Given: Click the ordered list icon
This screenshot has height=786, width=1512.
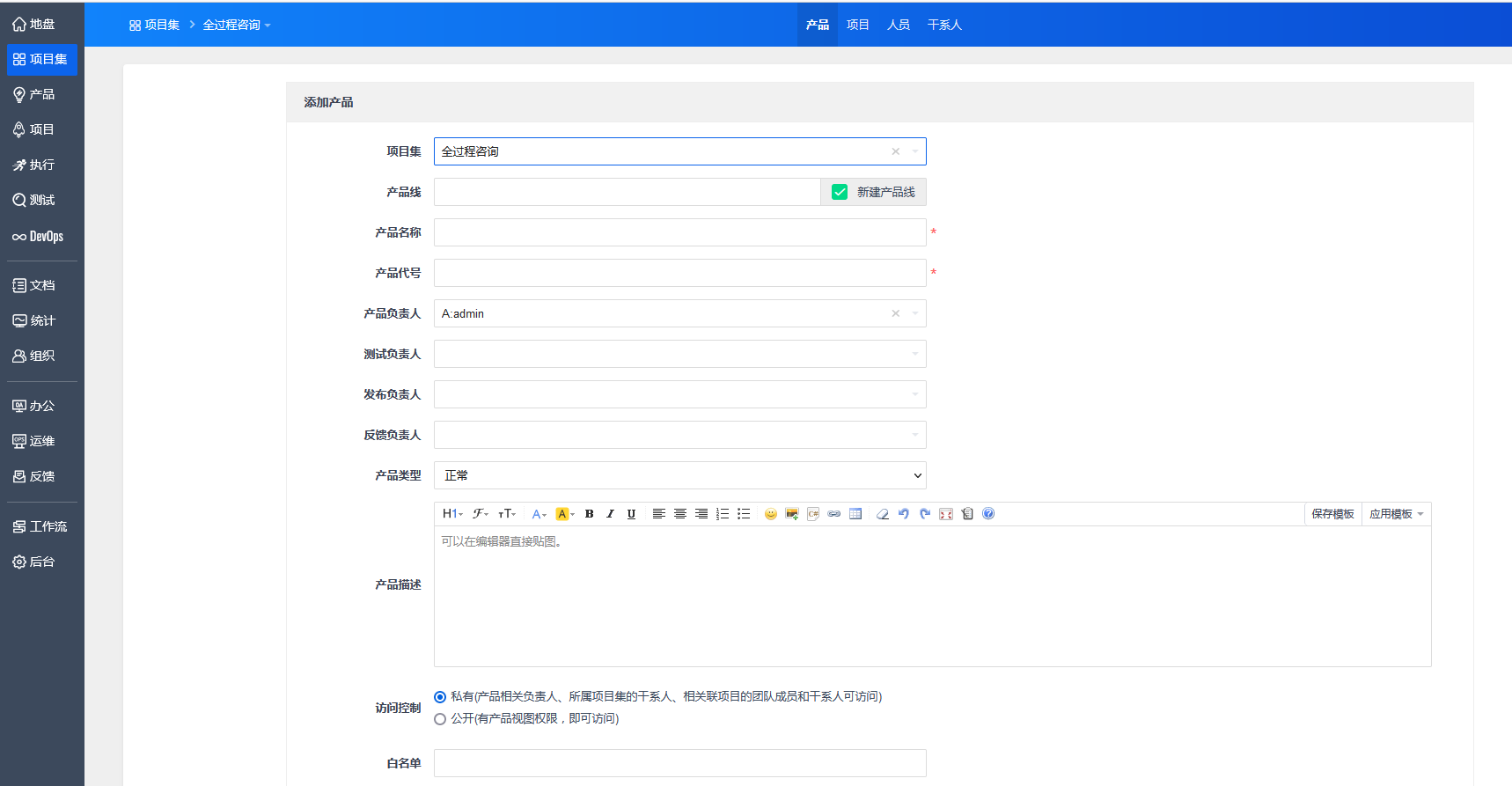Looking at the screenshot, I should pos(723,514).
